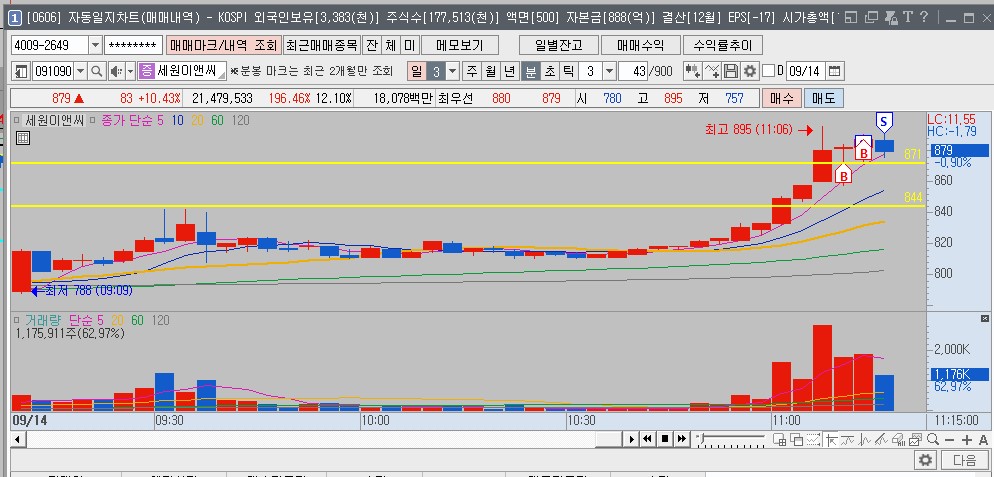The image size is (994, 477).
Task: Click the password field with asterisks
Action: click(x=134, y=45)
